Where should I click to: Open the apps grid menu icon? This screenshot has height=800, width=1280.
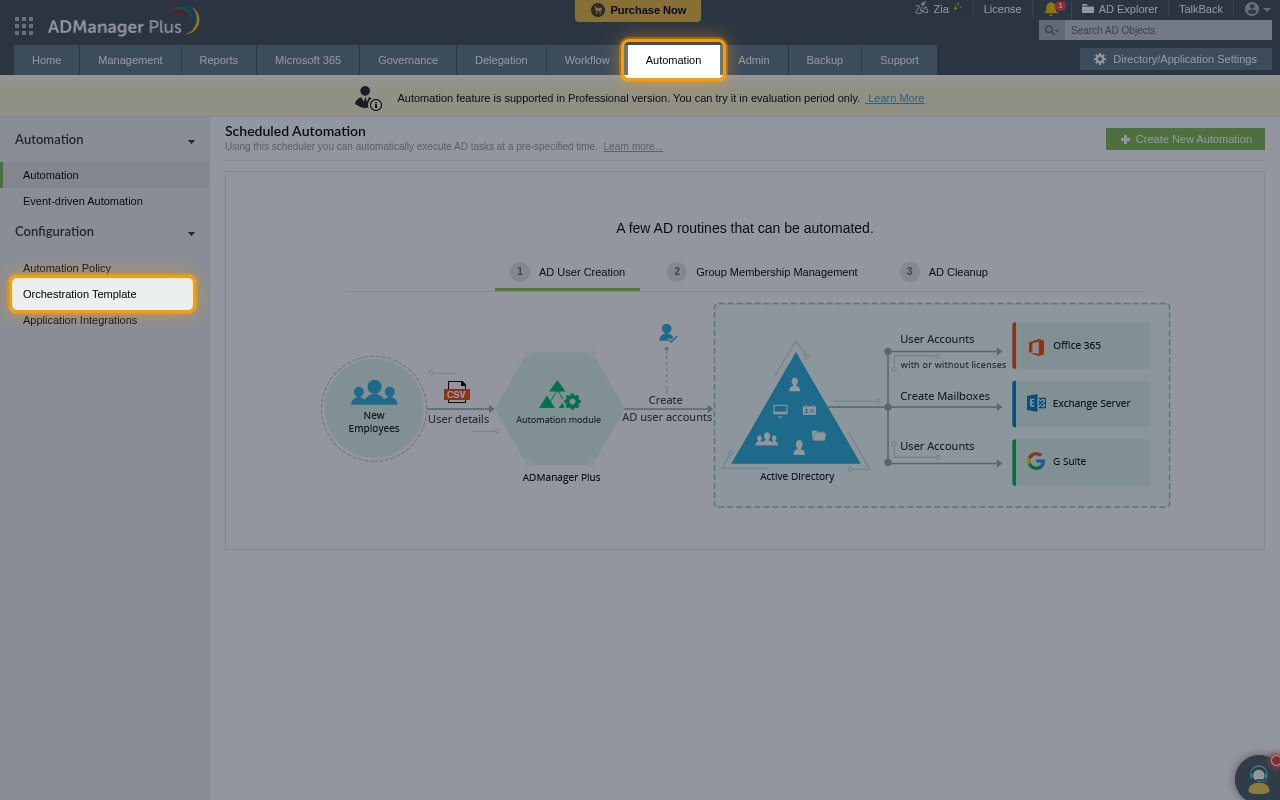point(24,26)
